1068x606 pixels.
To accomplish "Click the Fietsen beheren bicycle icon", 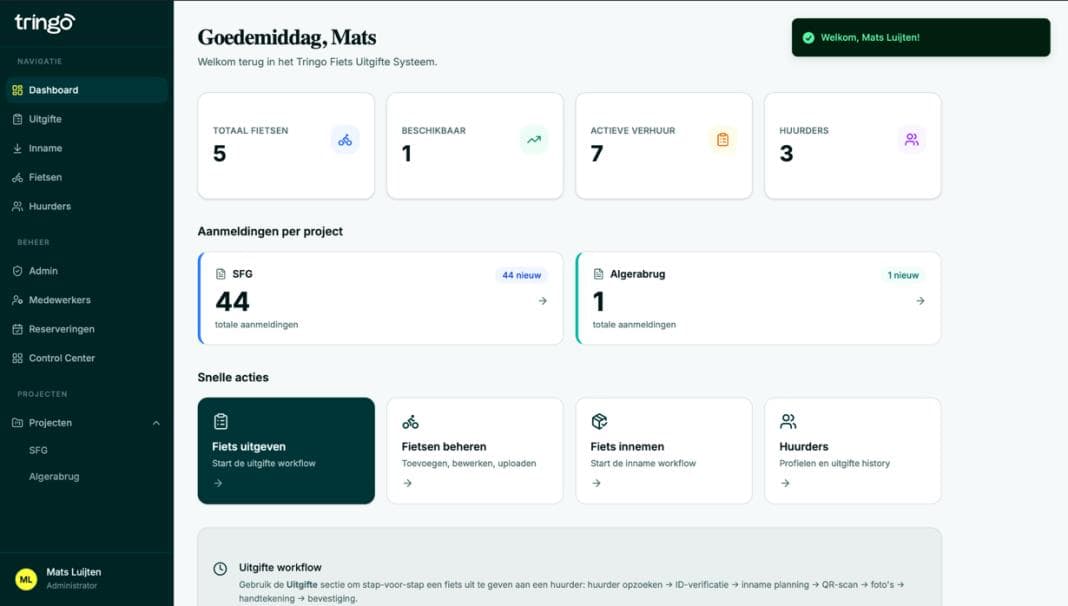I will (410, 421).
